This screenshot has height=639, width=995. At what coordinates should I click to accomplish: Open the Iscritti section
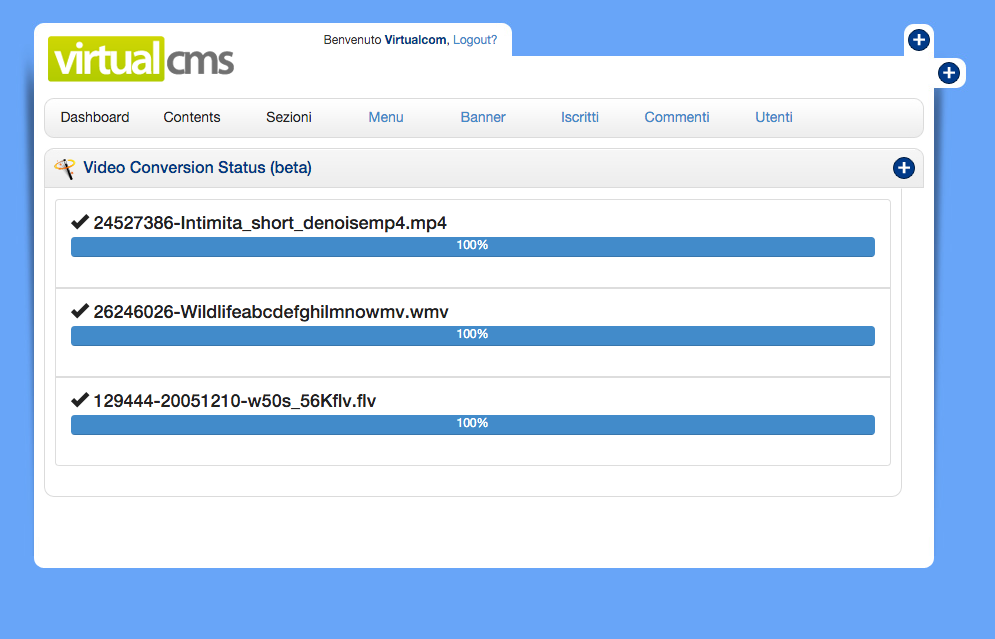point(580,117)
